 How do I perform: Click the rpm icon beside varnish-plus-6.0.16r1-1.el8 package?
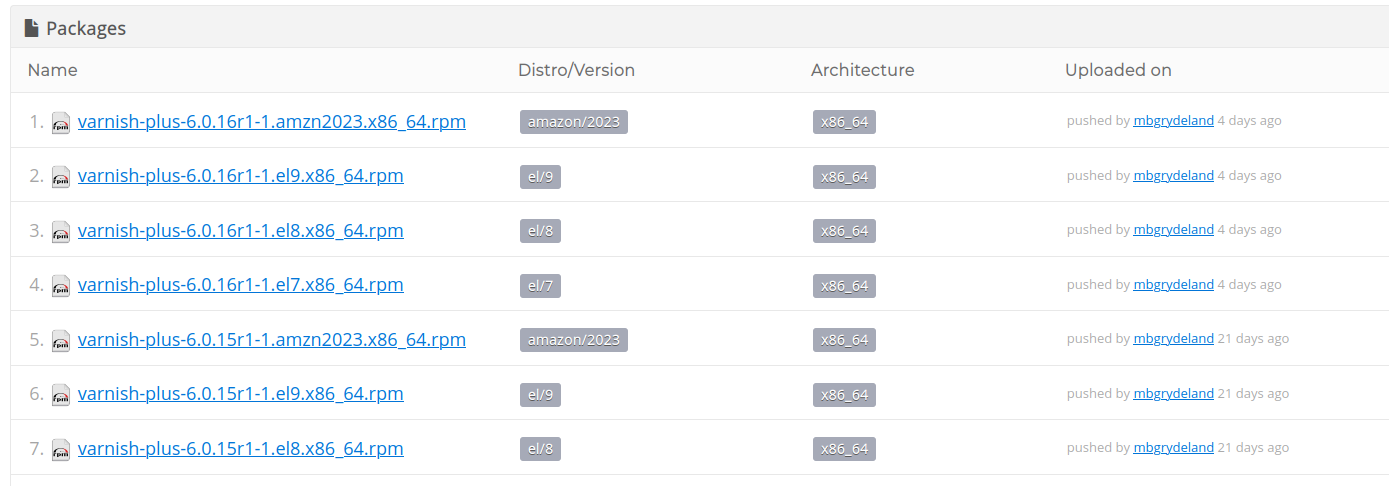pyautogui.click(x=61, y=231)
